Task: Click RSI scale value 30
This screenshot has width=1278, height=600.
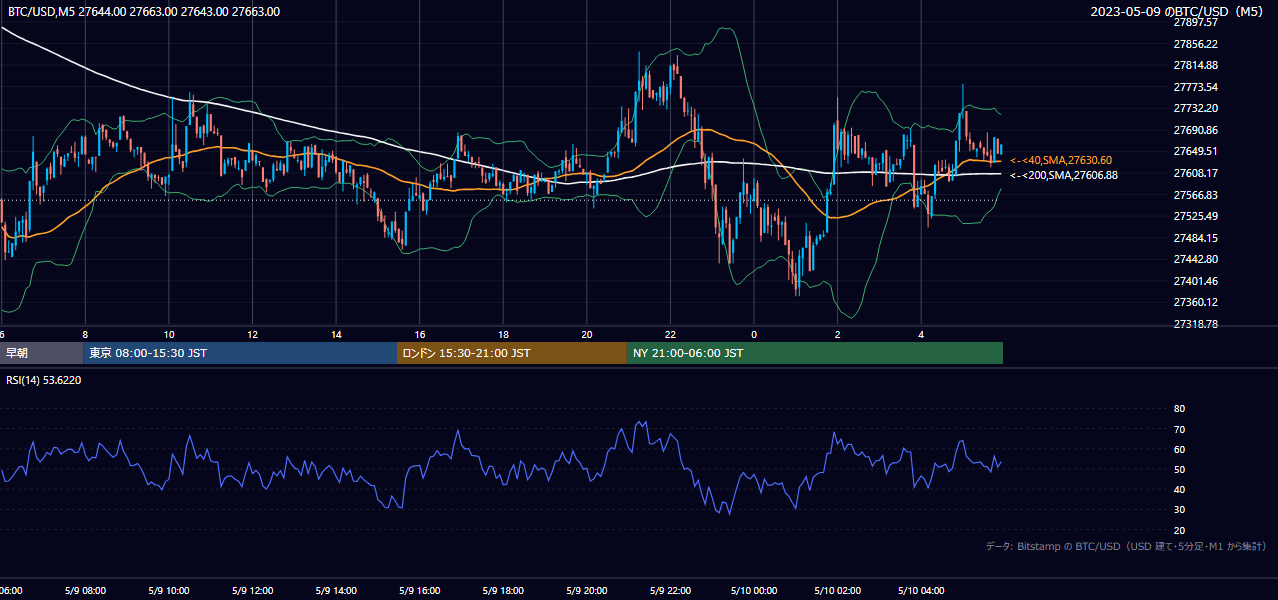Action: point(1179,510)
